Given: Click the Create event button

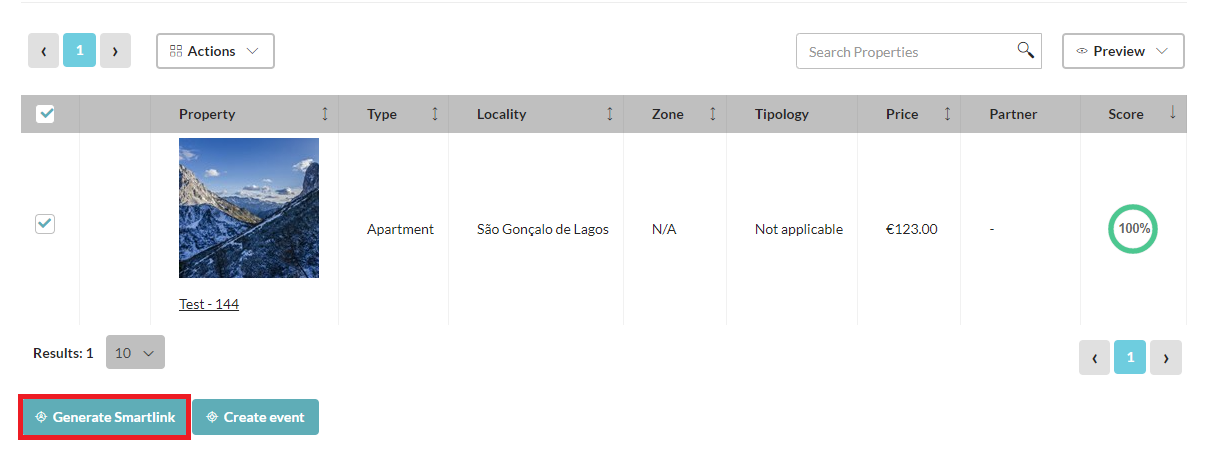Looking at the screenshot, I should pyautogui.click(x=255, y=417).
